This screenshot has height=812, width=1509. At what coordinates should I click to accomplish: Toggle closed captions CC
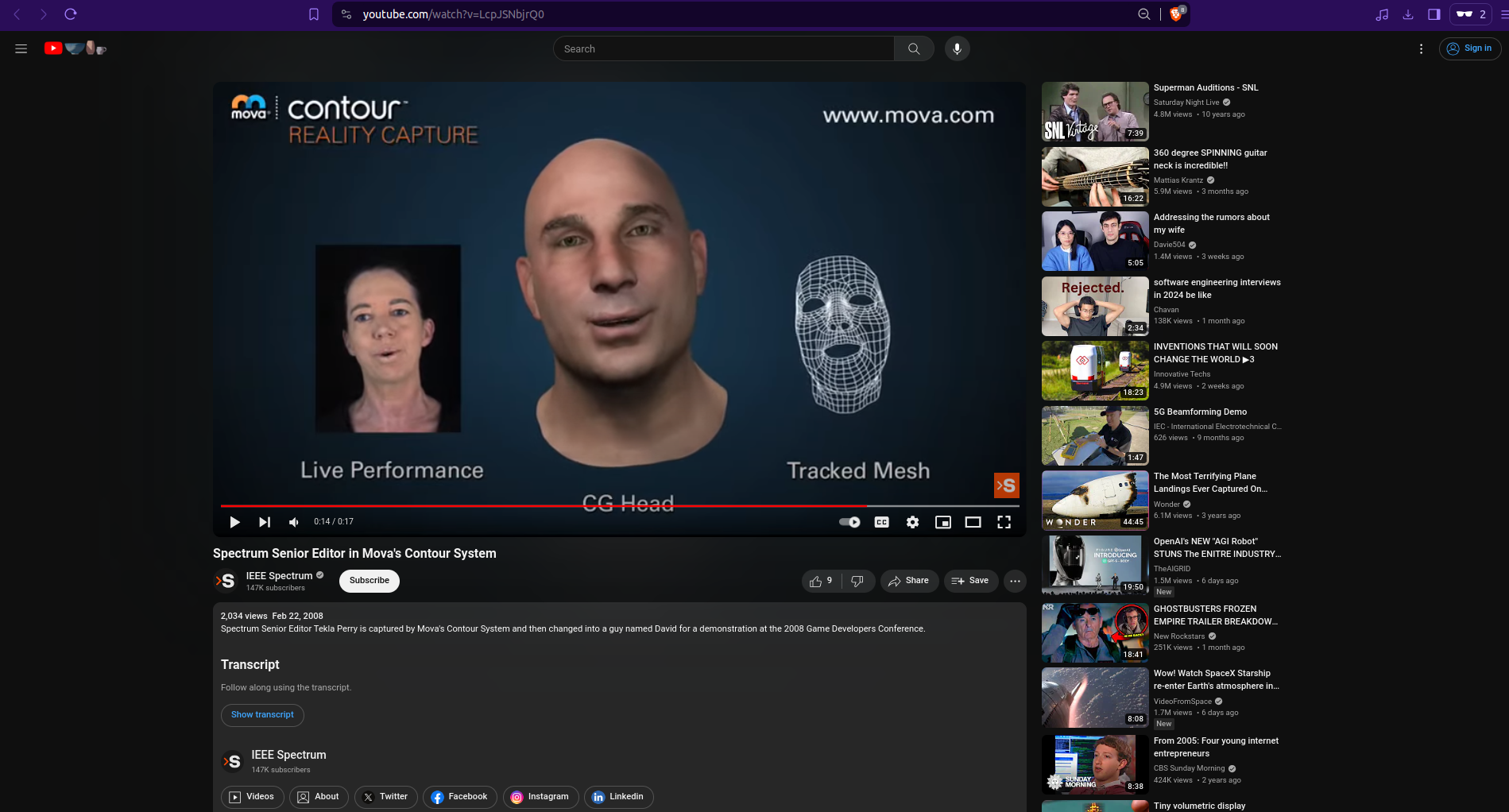[881, 522]
